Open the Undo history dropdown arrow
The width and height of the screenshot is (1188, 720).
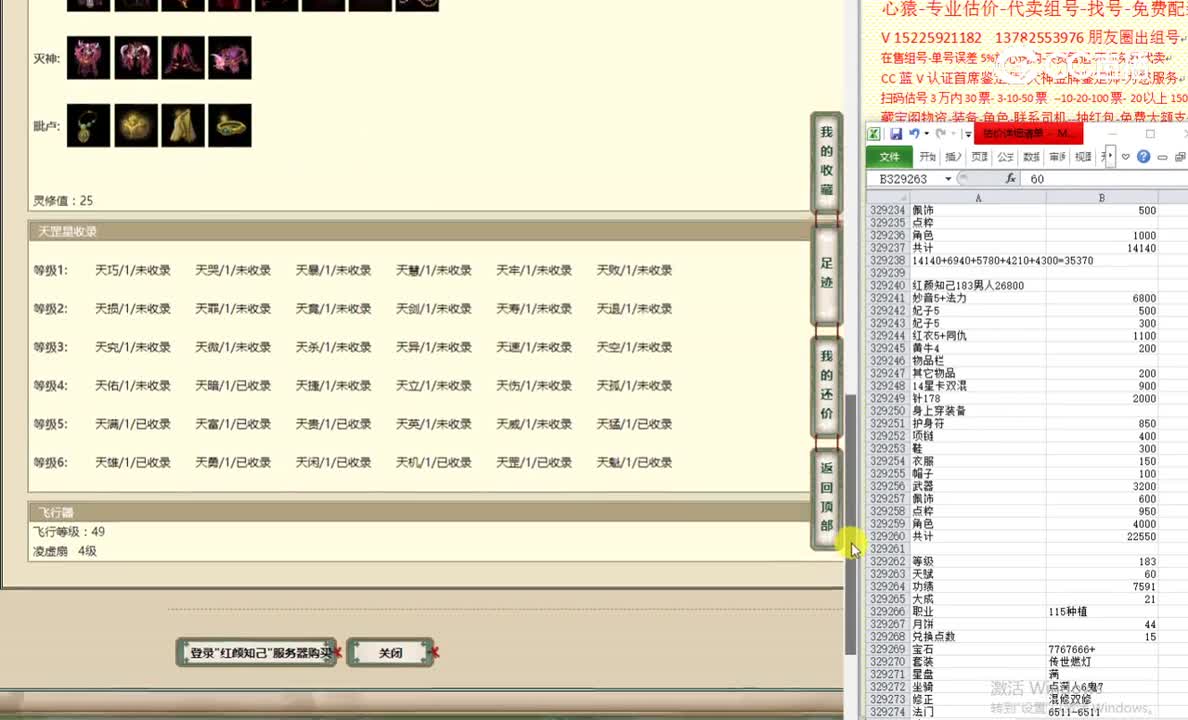pyautogui.click(x=926, y=133)
